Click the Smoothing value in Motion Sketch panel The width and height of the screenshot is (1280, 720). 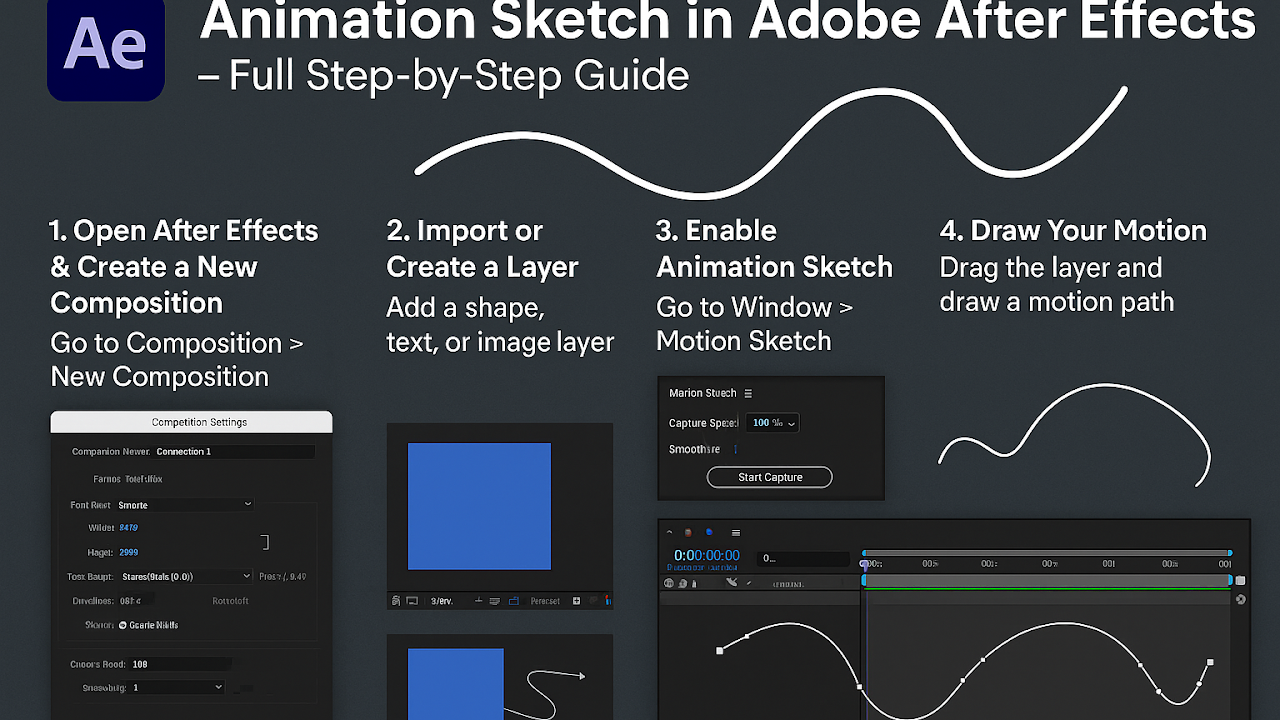click(x=736, y=450)
